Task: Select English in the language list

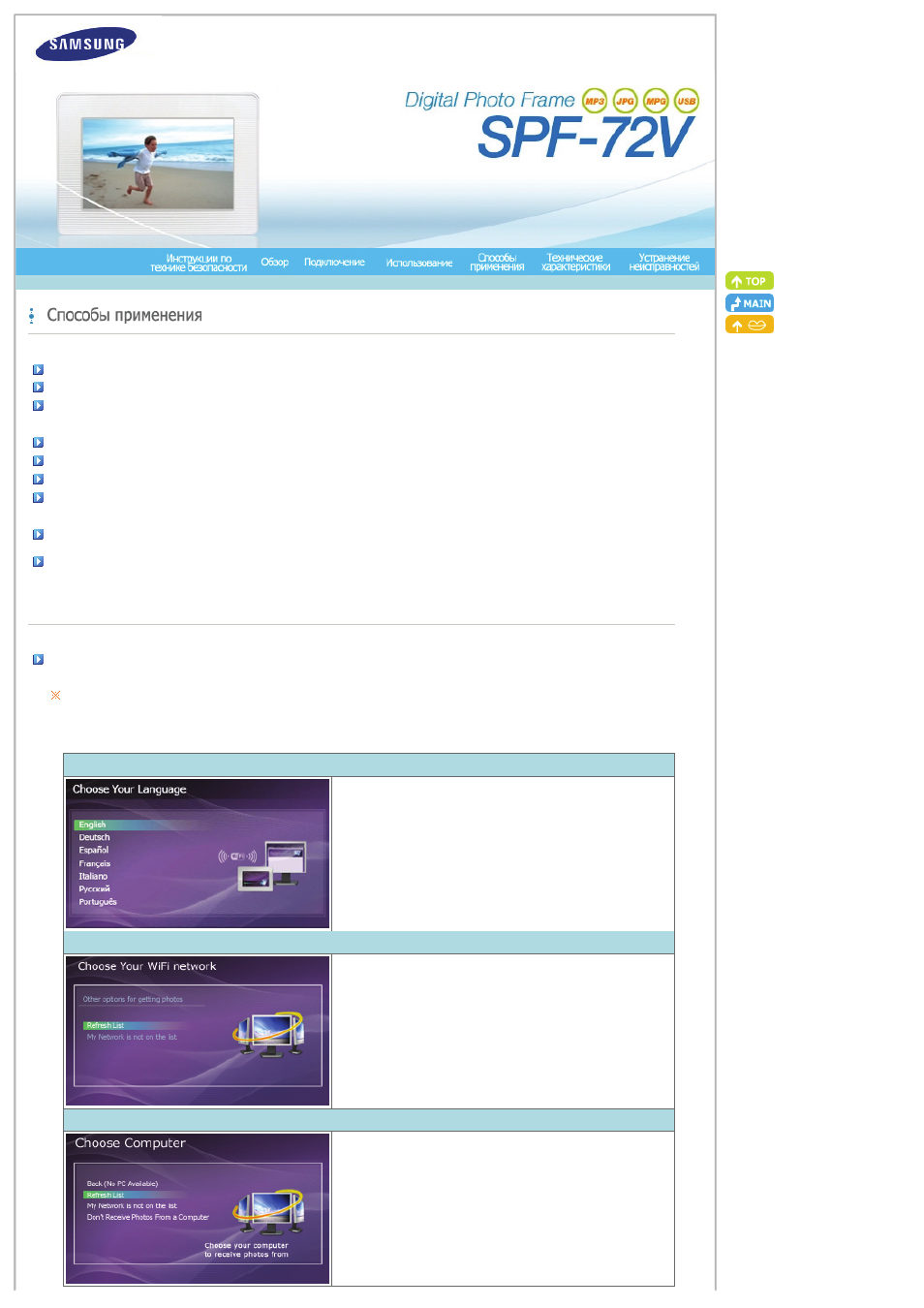Action: click(x=92, y=825)
